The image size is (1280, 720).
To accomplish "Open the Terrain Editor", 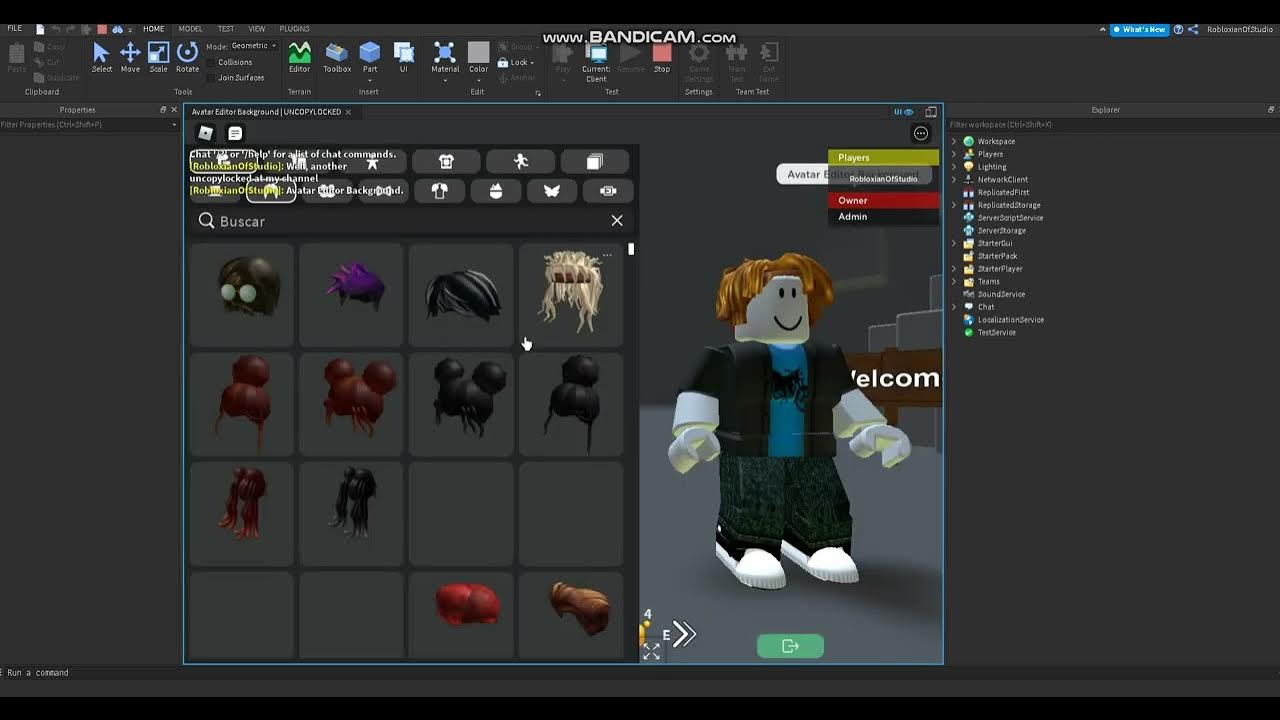I will pyautogui.click(x=299, y=57).
